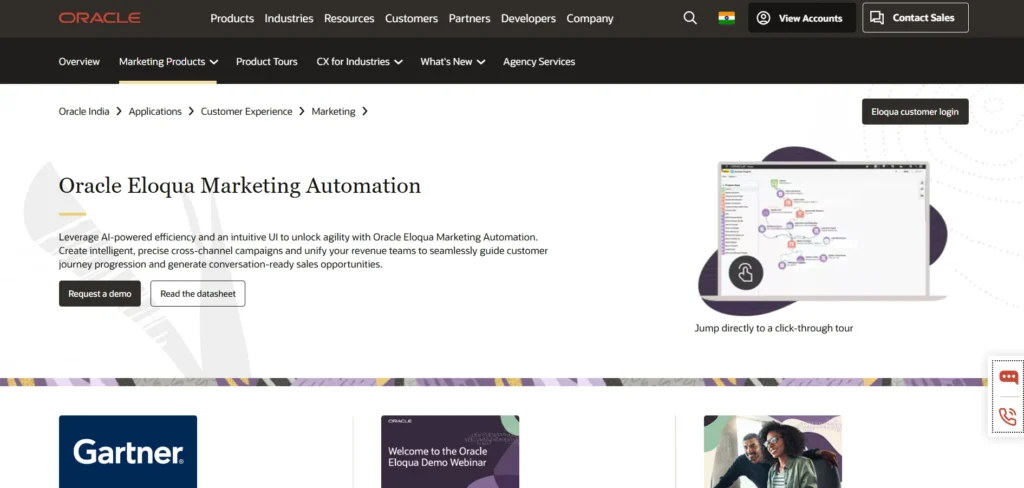Select the India flag country icon
Image resolution: width=1024 pixels, height=488 pixels.
726,18
